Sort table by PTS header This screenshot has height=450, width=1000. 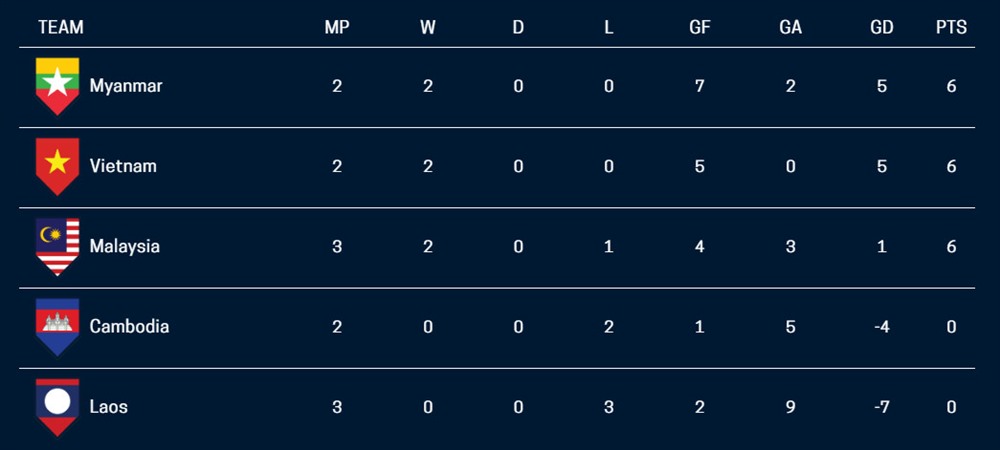coord(951,27)
